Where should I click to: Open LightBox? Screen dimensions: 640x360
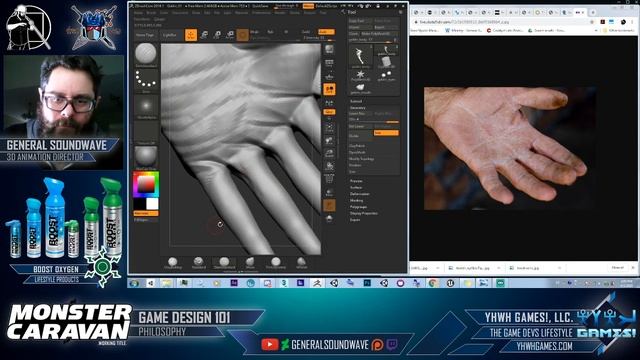[x=169, y=35]
